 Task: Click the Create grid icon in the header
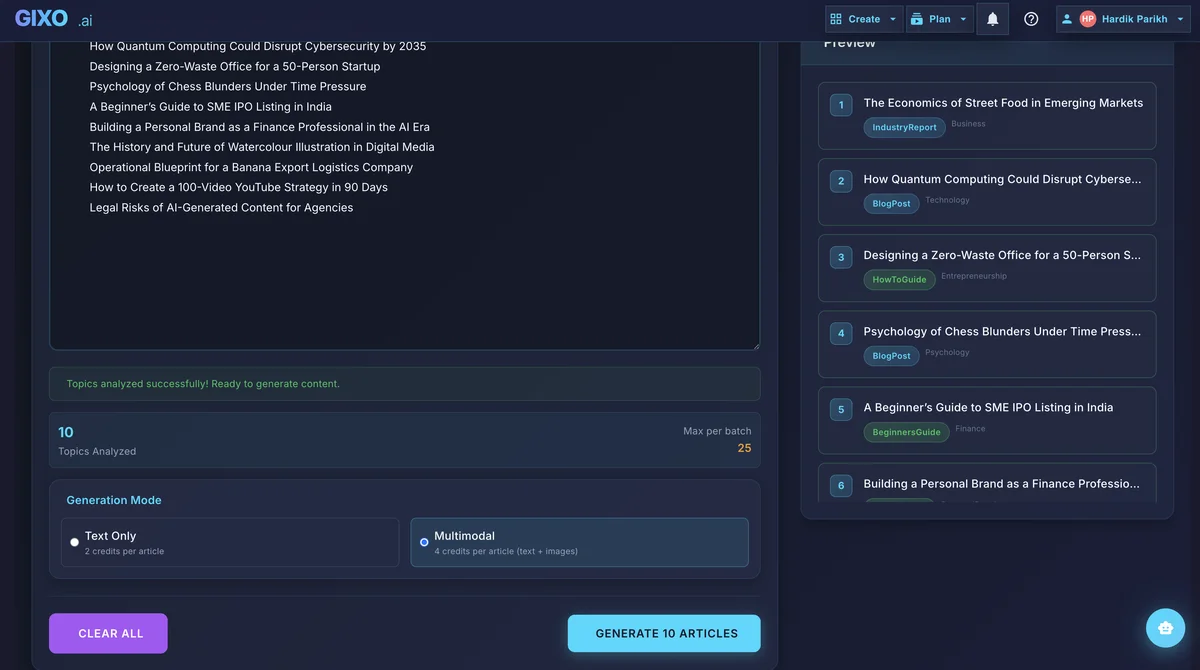click(835, 18)
